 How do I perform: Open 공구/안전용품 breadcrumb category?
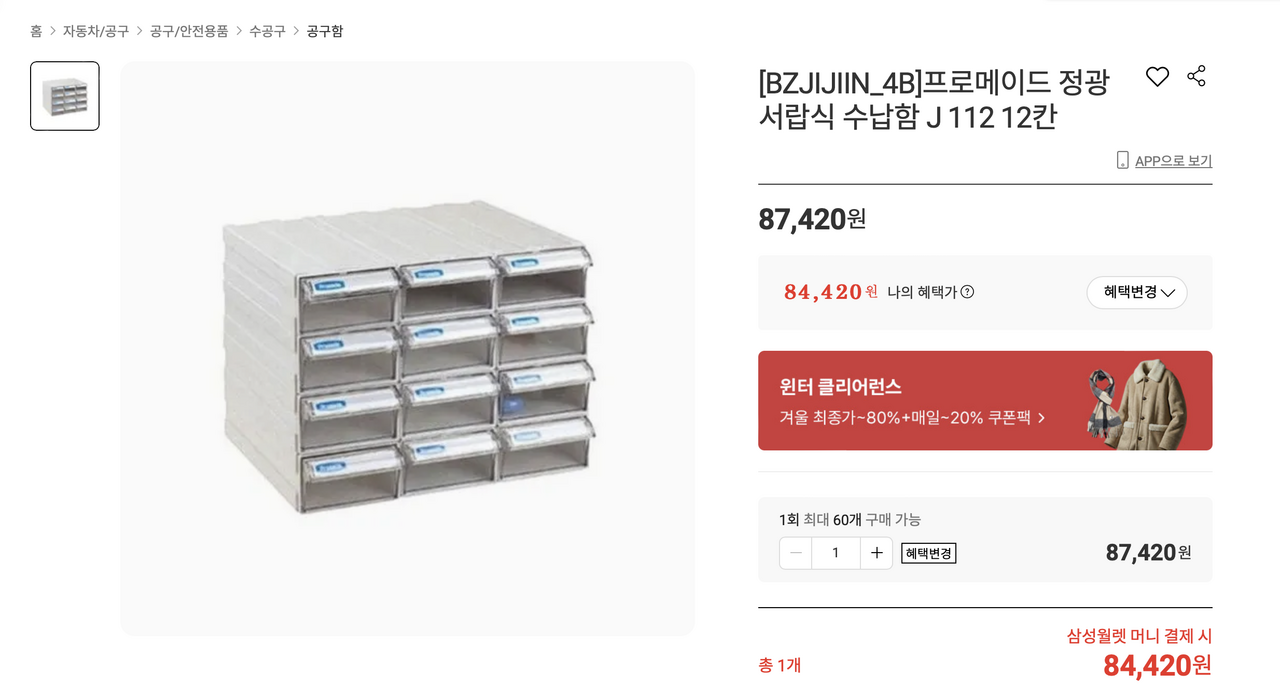[x=189, y=31]
